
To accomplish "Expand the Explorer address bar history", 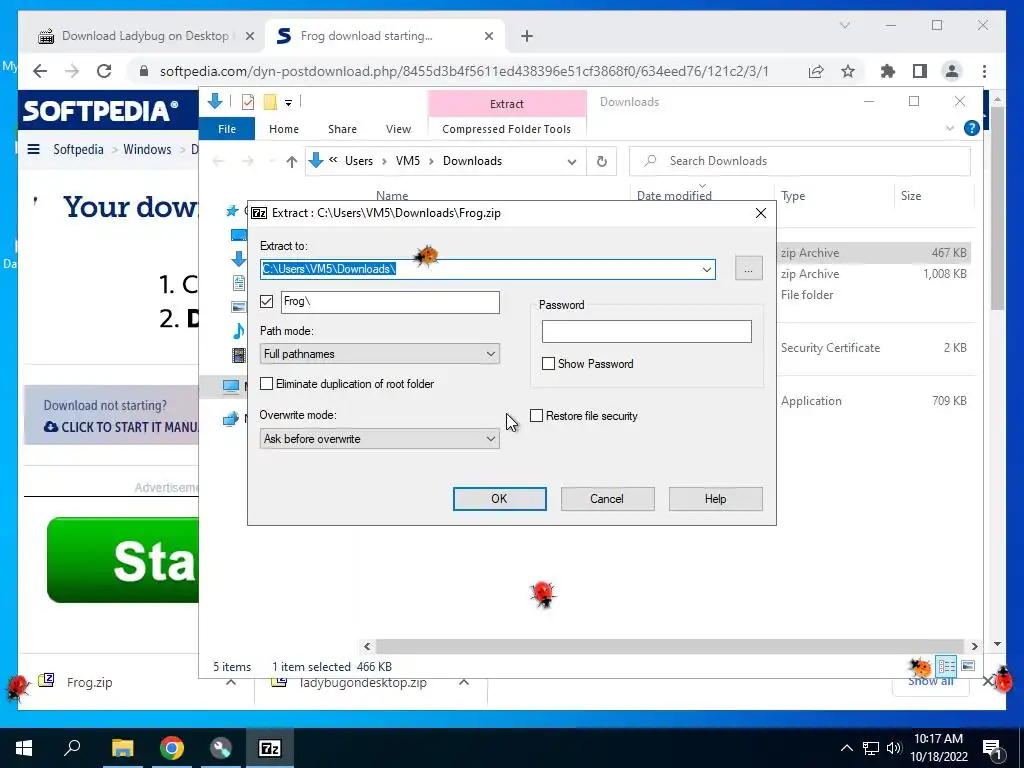I will click(x=571, y=161).
